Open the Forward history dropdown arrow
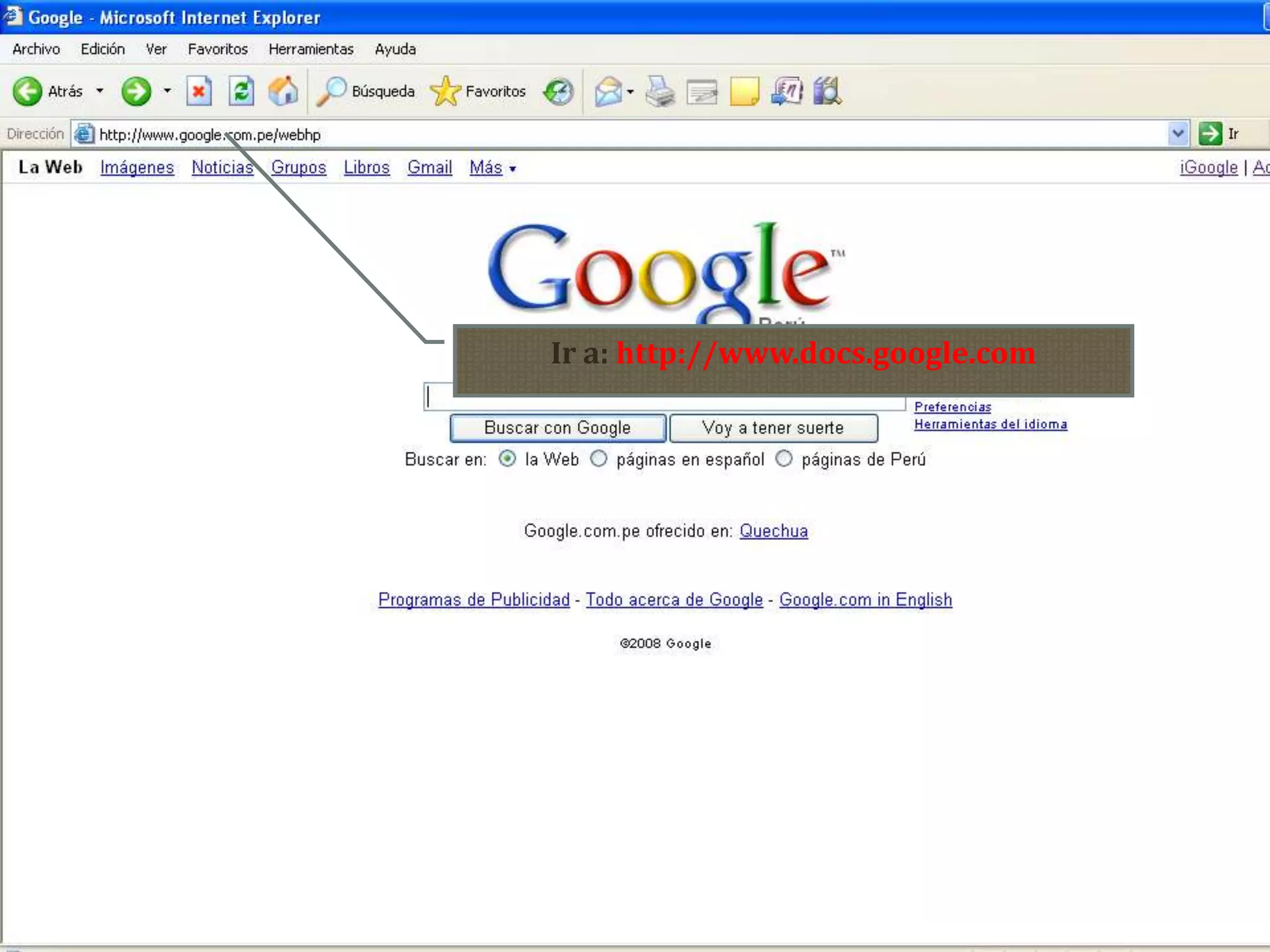Image resolution: width=1270 pixels, height=952 pixels. [167, 91]
